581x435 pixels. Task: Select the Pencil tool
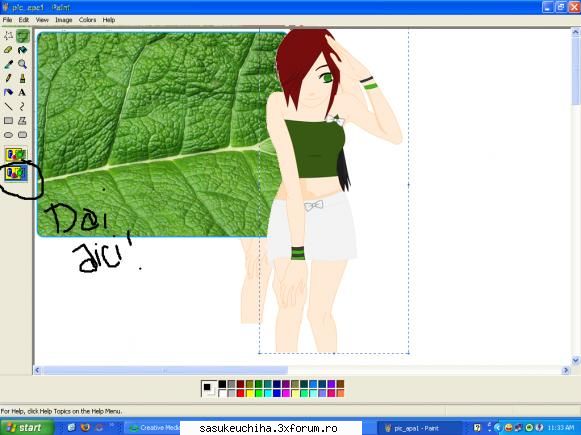coord(8,78)
